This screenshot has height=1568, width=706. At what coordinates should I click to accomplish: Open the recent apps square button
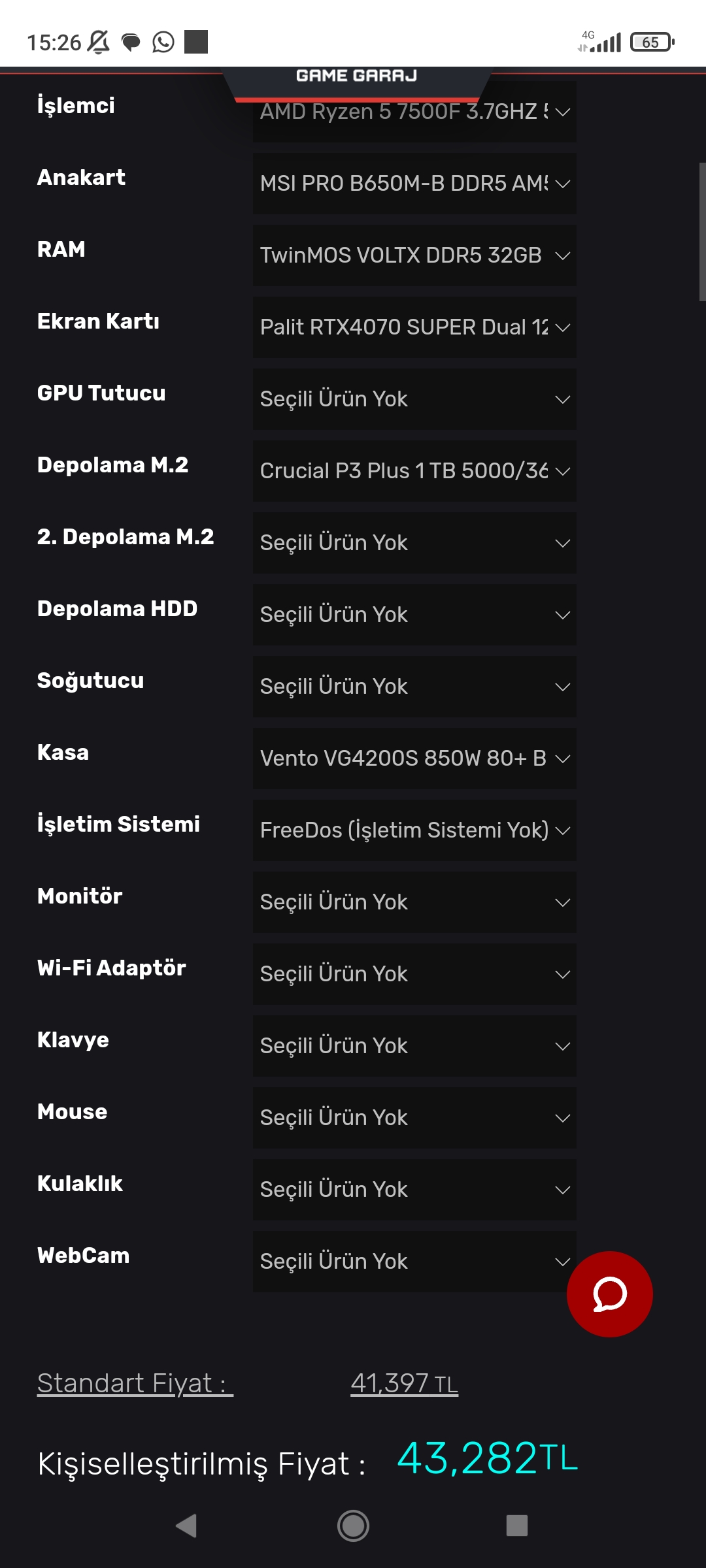tap(516, 1526)
